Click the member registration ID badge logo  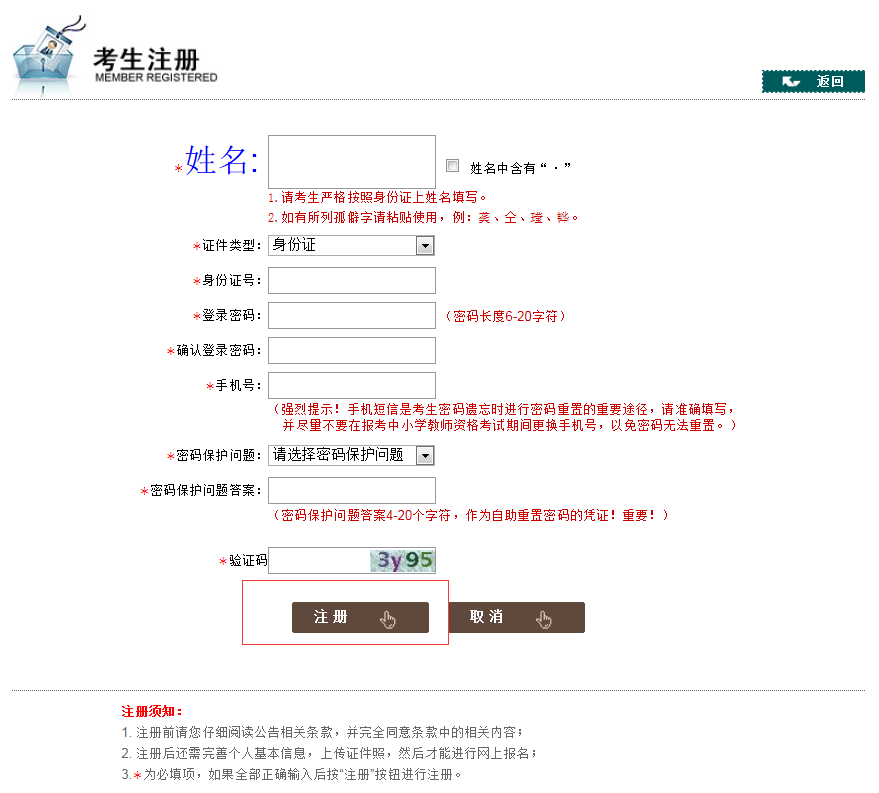tap(45, 57)
